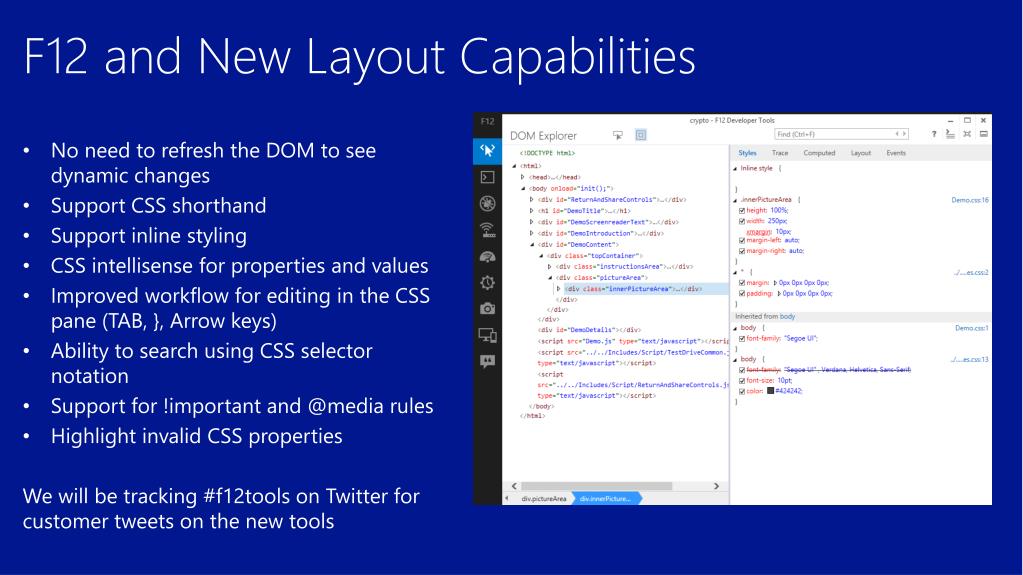Image resolution: width=1023 pixels, height=575 pixels.
Task: Collapse the Inline style rule
Action: (735, 168)
